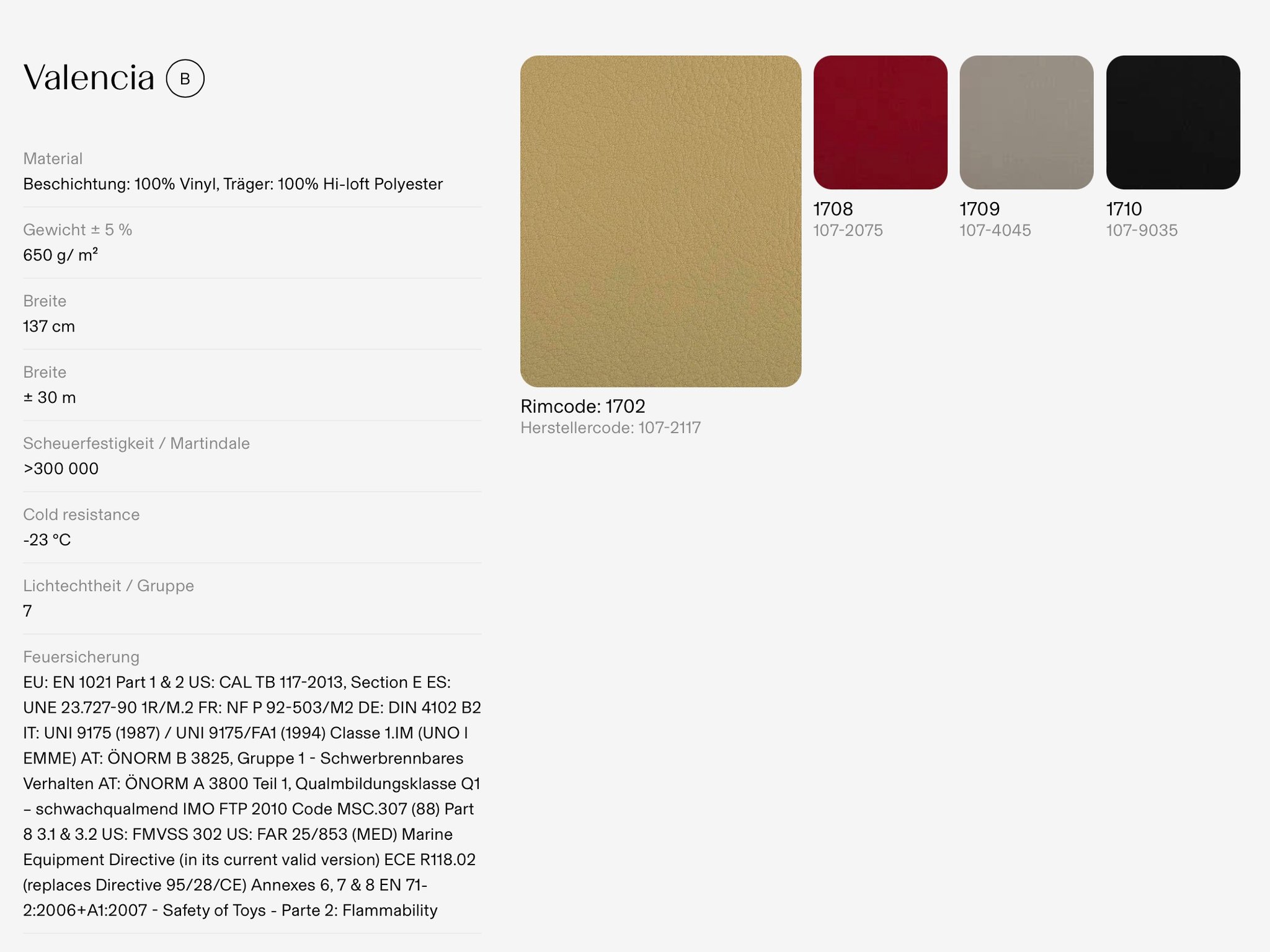Image resolution: width=1270 pixels, height=952 pixels.
Task: Click the Feuersicherung section heading
Action: 81,657
